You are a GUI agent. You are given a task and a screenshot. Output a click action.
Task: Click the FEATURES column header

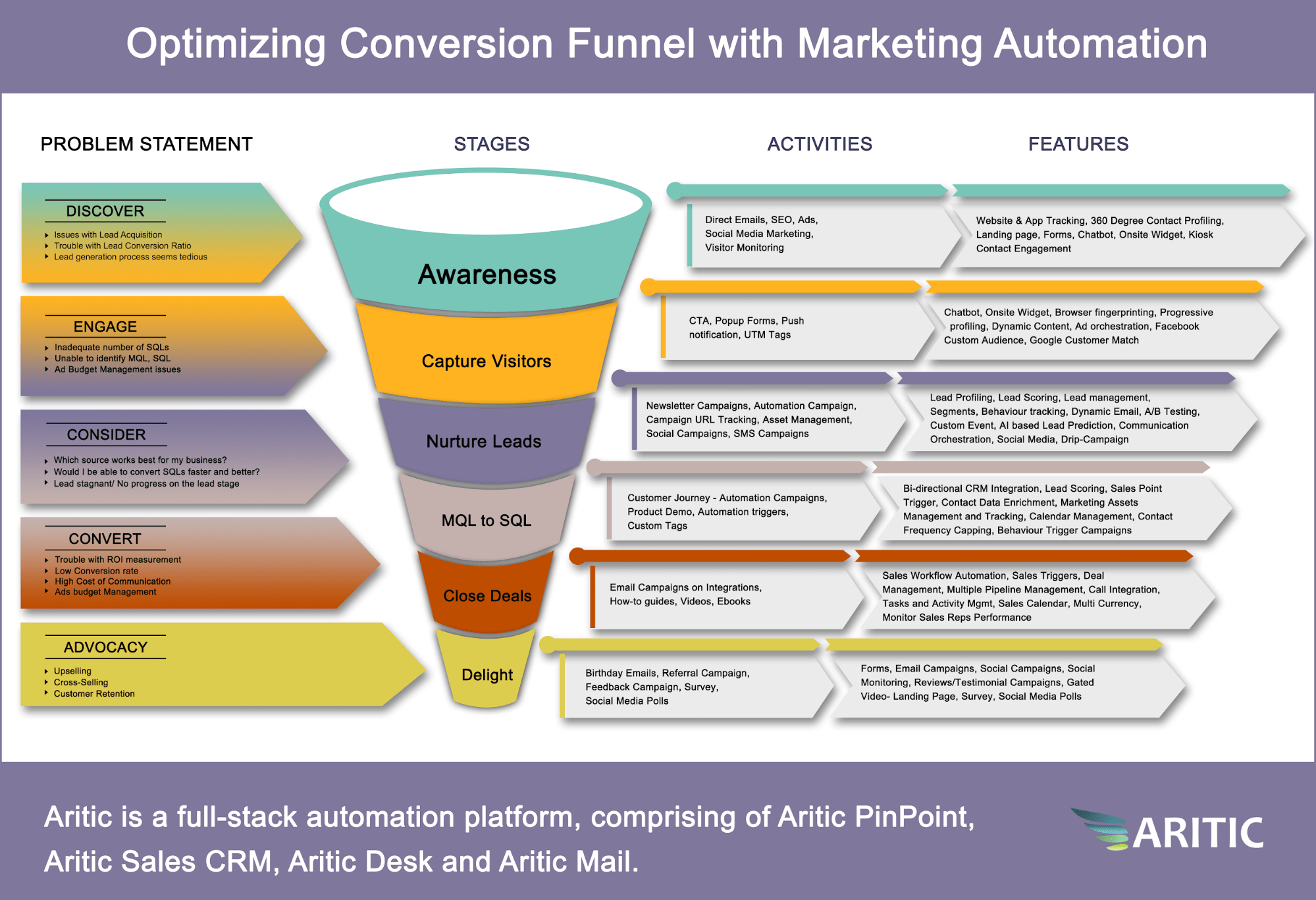coord(1078,144)
